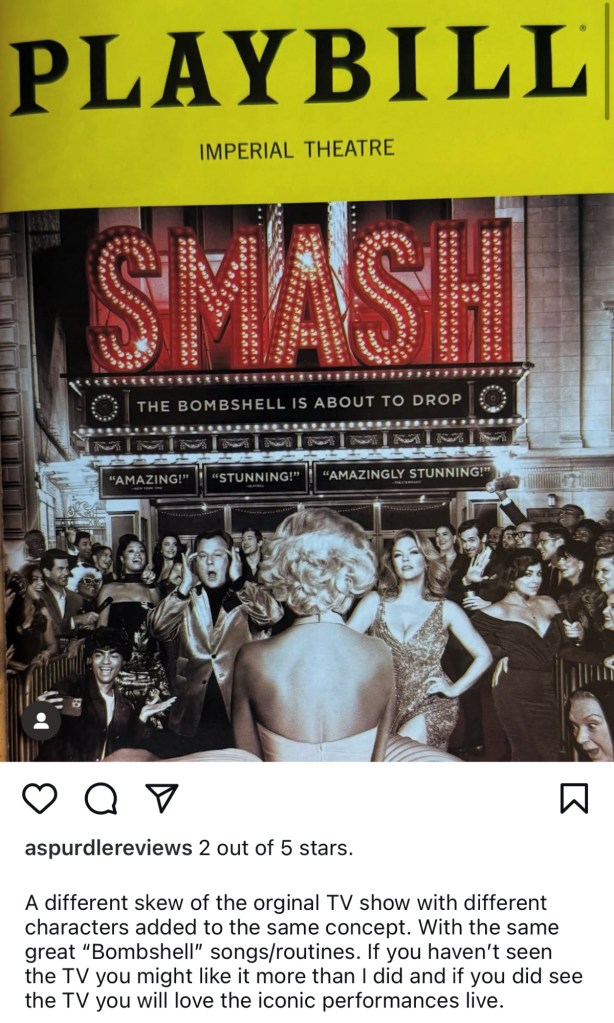Tap the IMPERIAL THEATRE text on the playbill

(x=297, y=149)
